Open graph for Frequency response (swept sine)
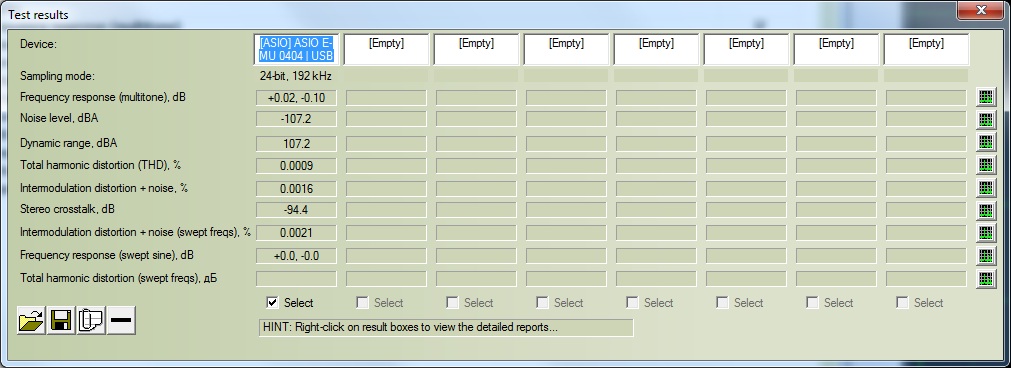 coord(986,256)
